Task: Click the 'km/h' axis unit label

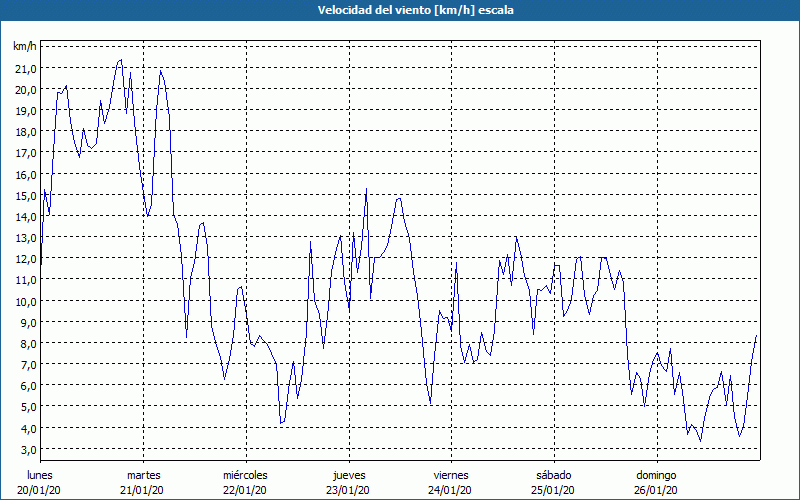Action: click(25, 47)
